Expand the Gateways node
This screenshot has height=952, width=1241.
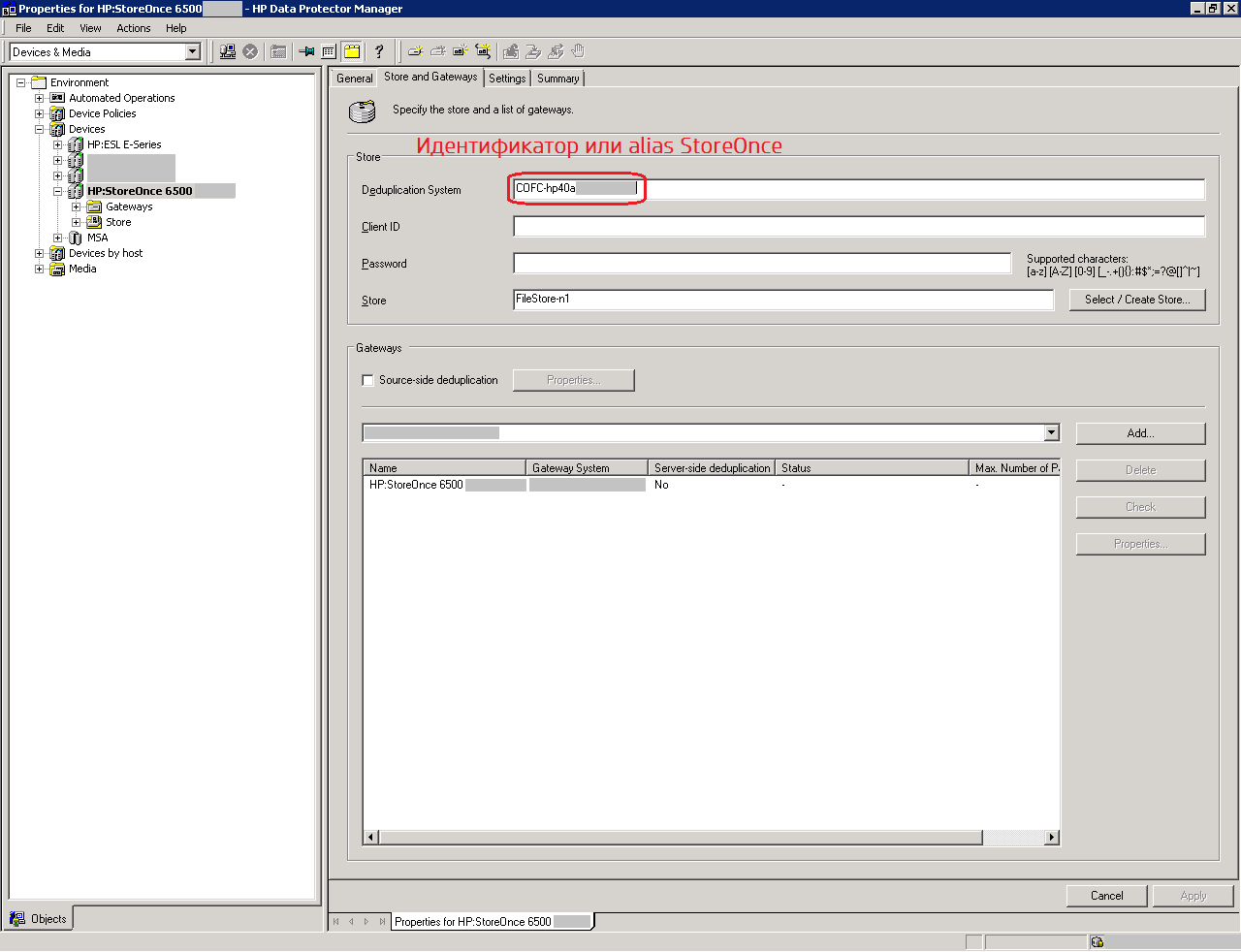click(x=77, y=206)
